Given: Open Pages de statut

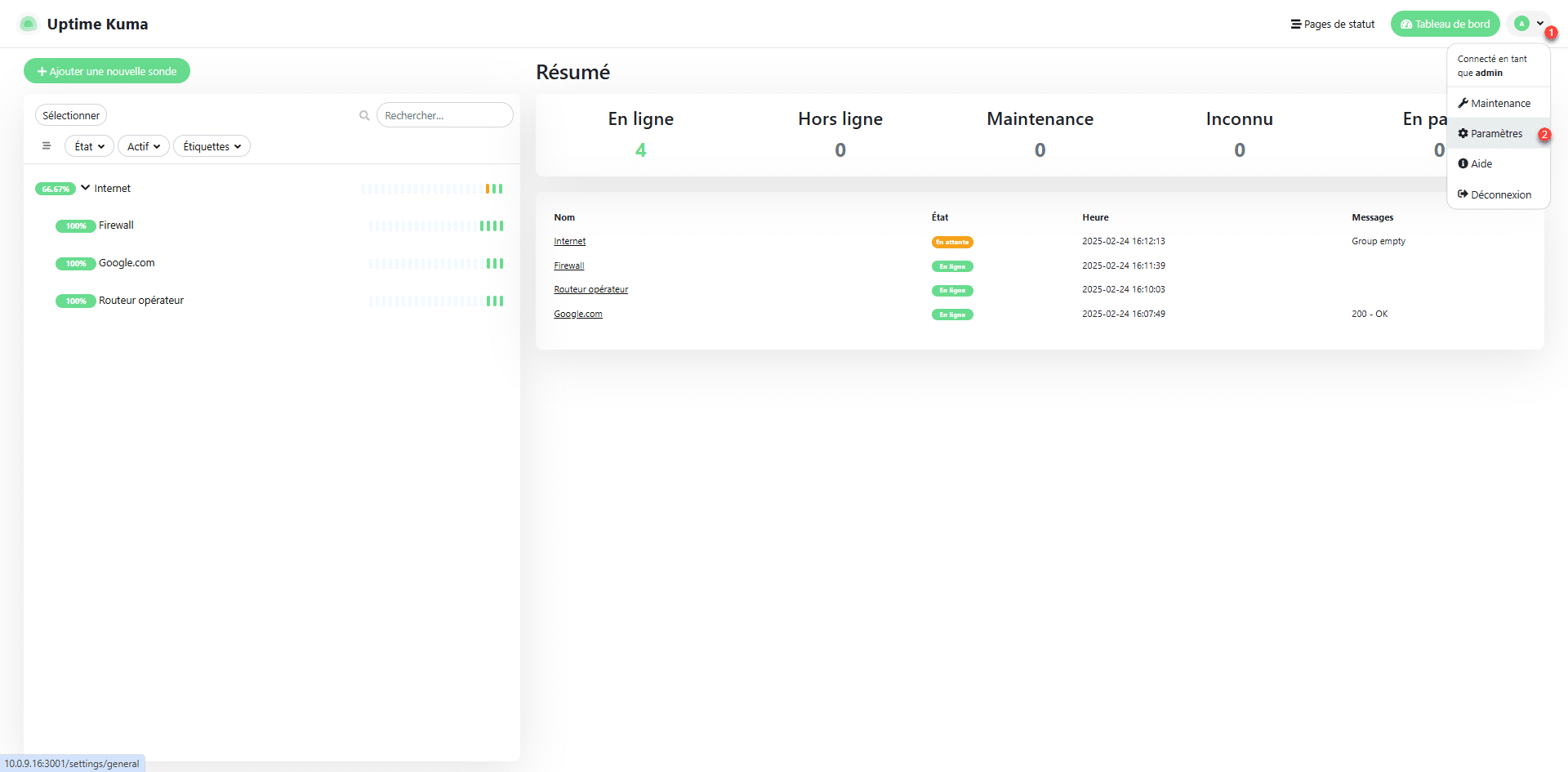Looking at the screenshot, I should tap(1333, 25).
